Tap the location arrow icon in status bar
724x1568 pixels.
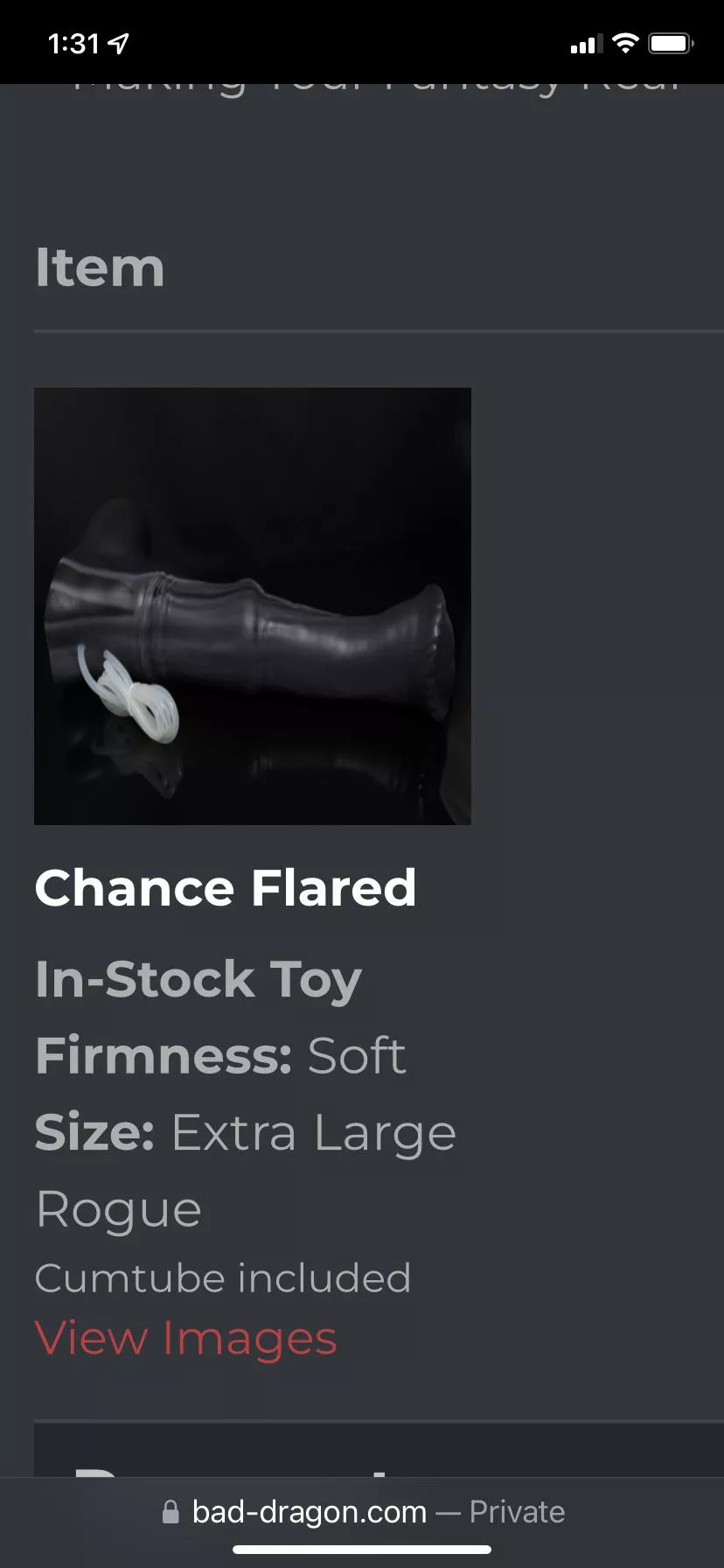pyautogui.click(x=119, y=43)
